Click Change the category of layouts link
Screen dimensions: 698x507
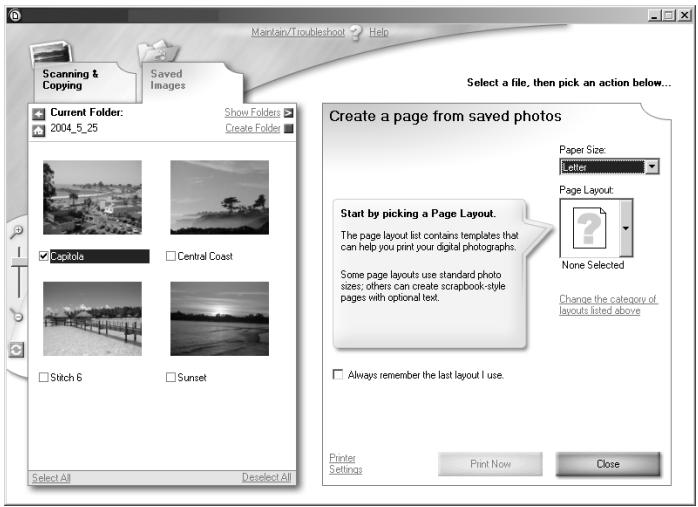pos(608,305)
